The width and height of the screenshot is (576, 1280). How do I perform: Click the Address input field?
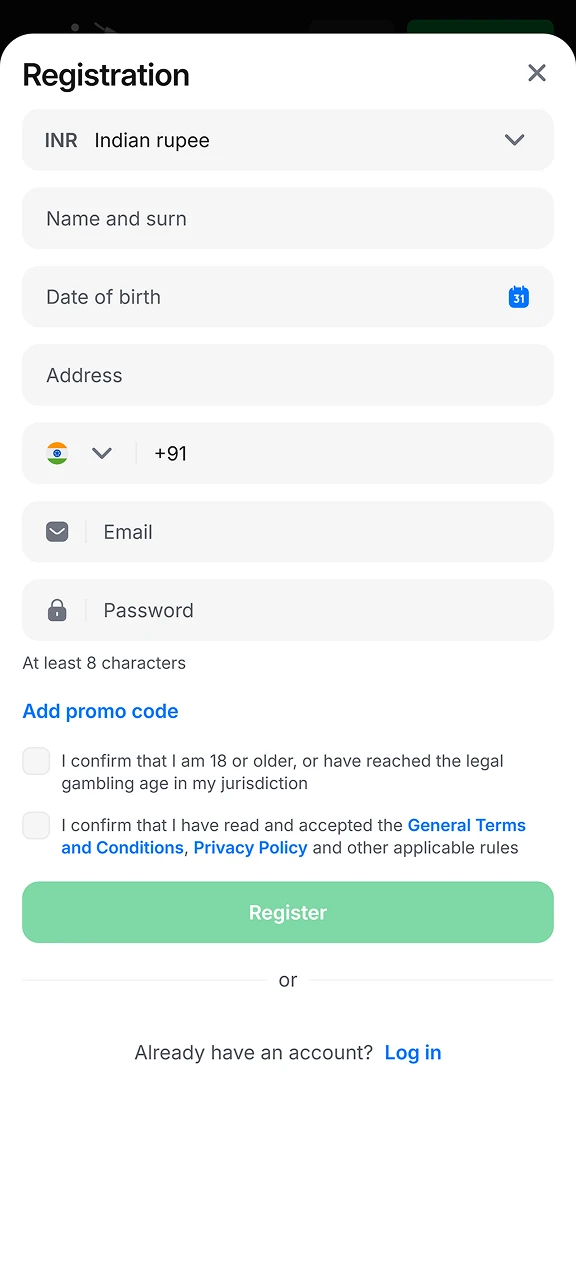(288, 375)
